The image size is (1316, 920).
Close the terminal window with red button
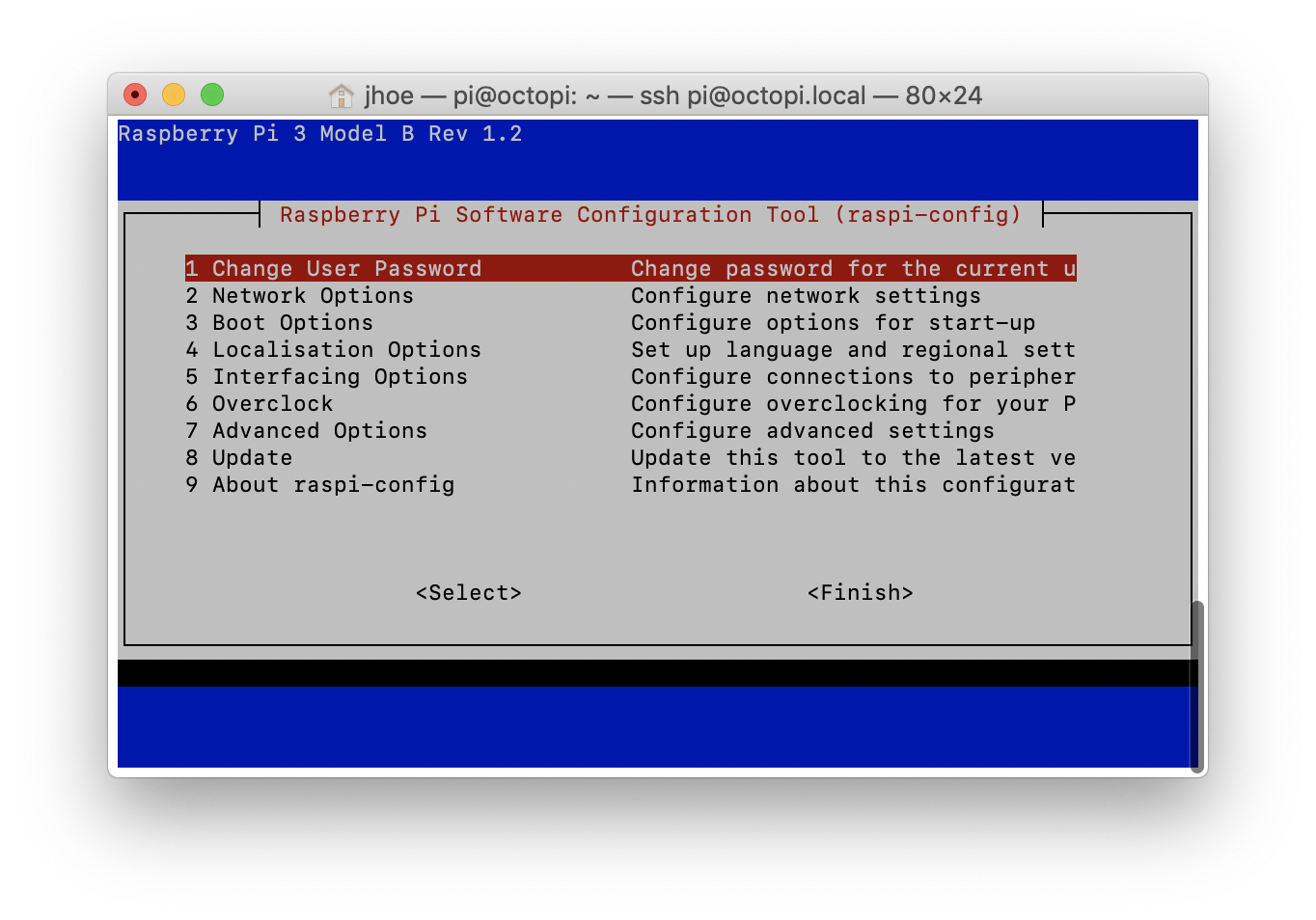click(135, 95)
